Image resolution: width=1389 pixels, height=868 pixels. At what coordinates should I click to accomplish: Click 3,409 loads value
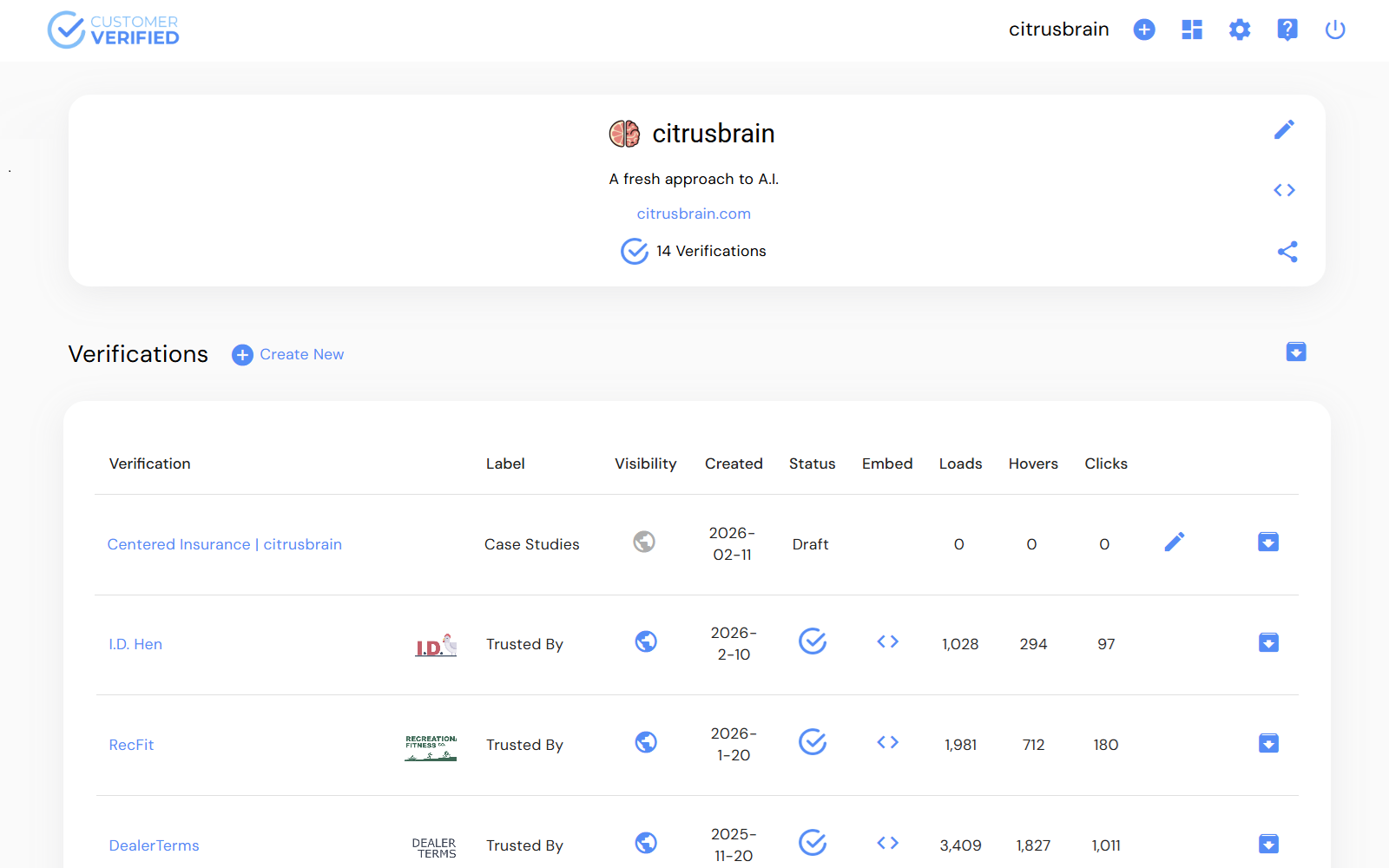[961, 845]
